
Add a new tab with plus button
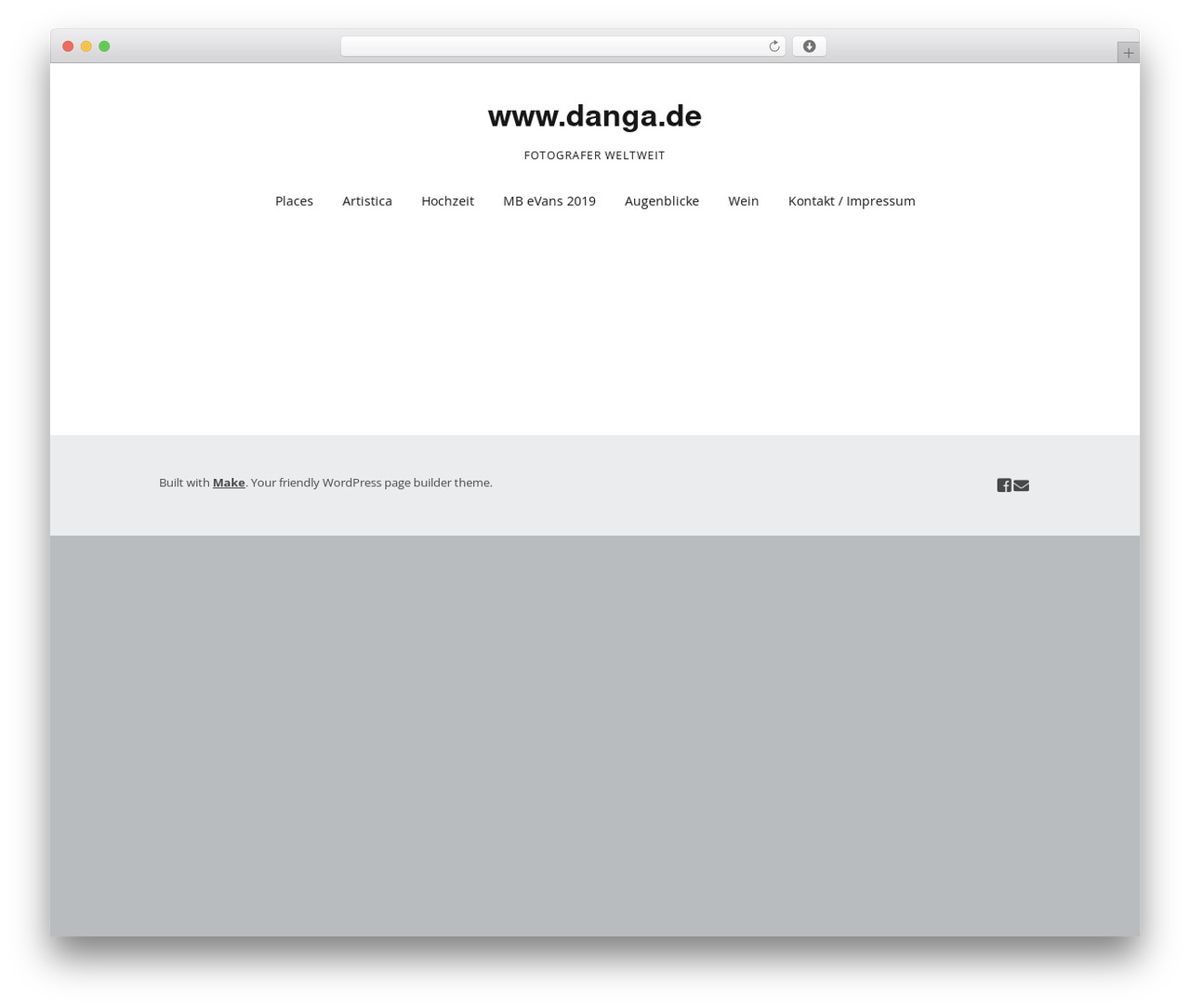pos(1128,53)
